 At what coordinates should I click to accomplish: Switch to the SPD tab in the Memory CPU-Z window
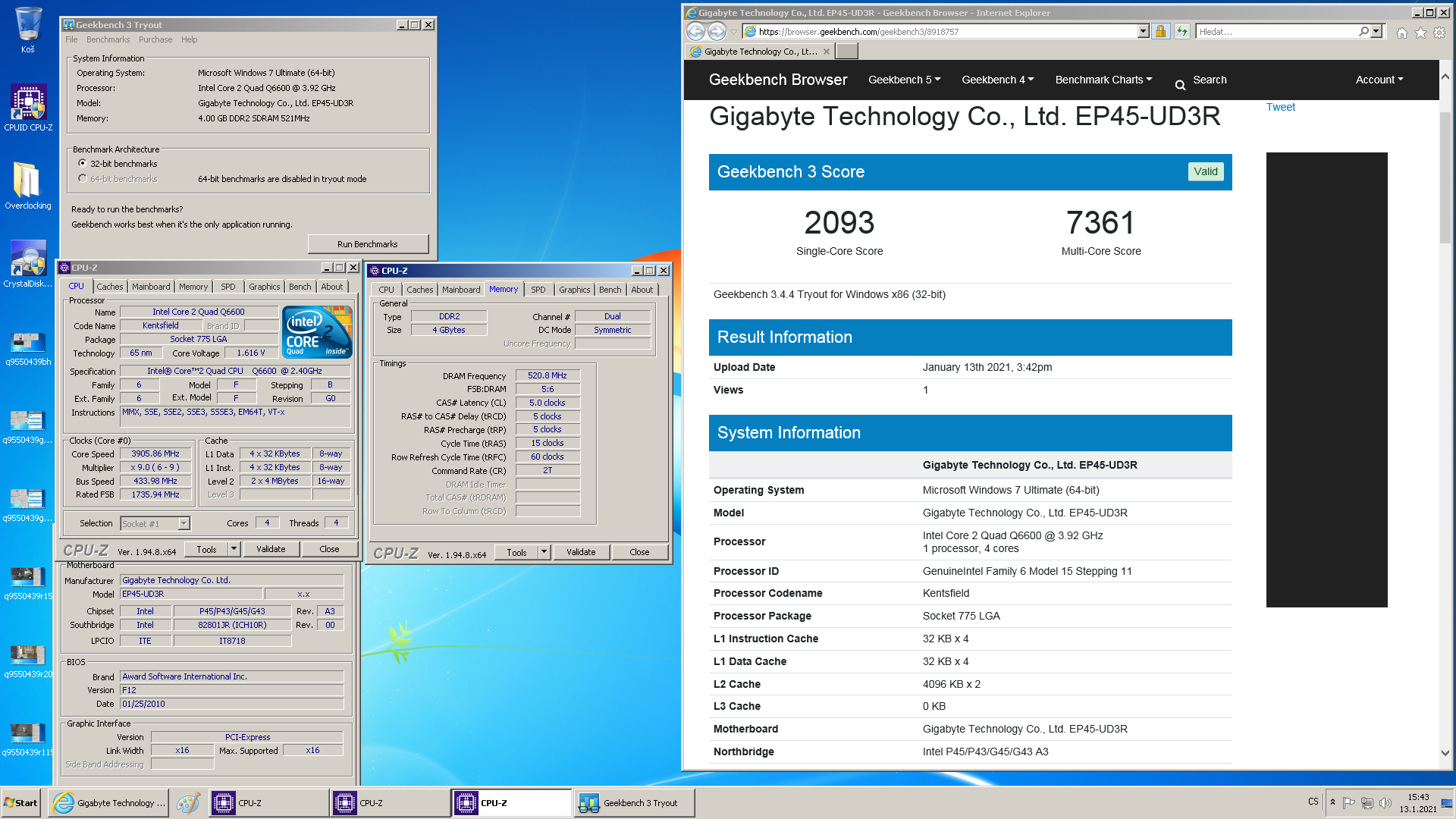pyautogui.click(x=538, y=290)
